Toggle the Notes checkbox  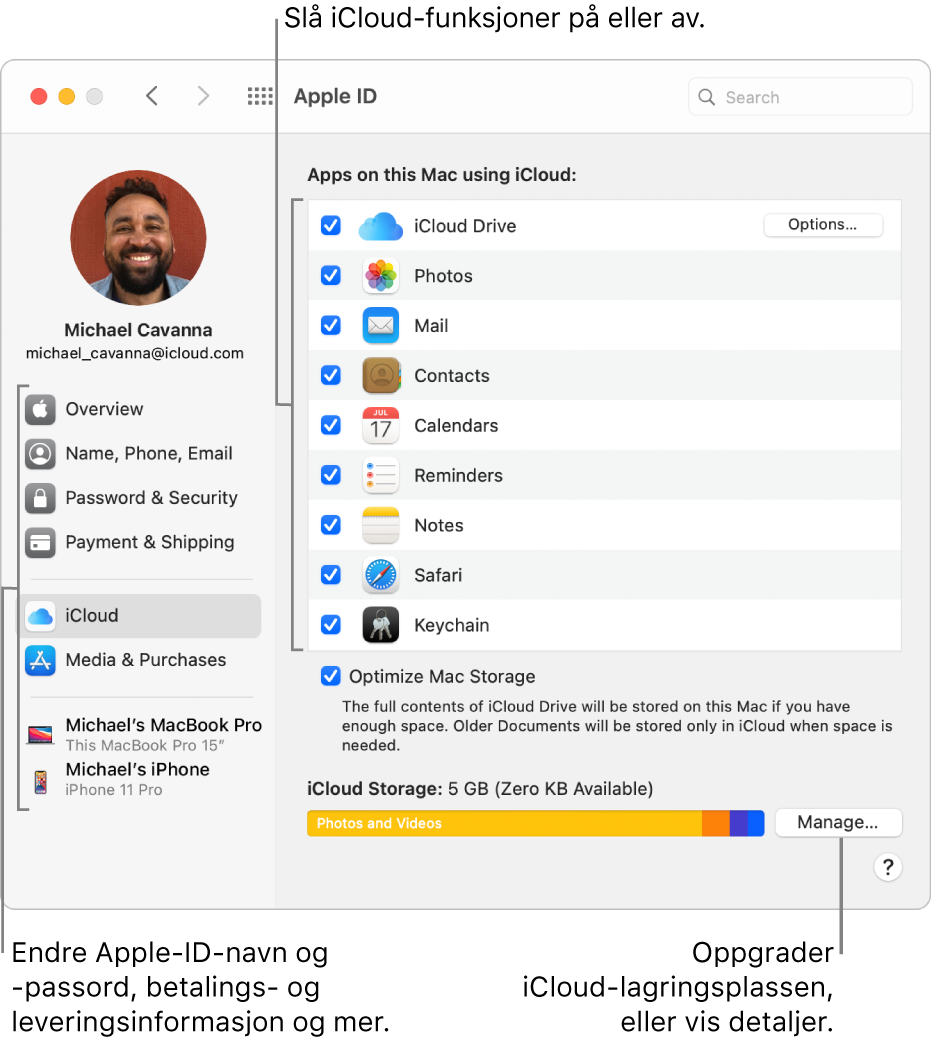(331, 525)
